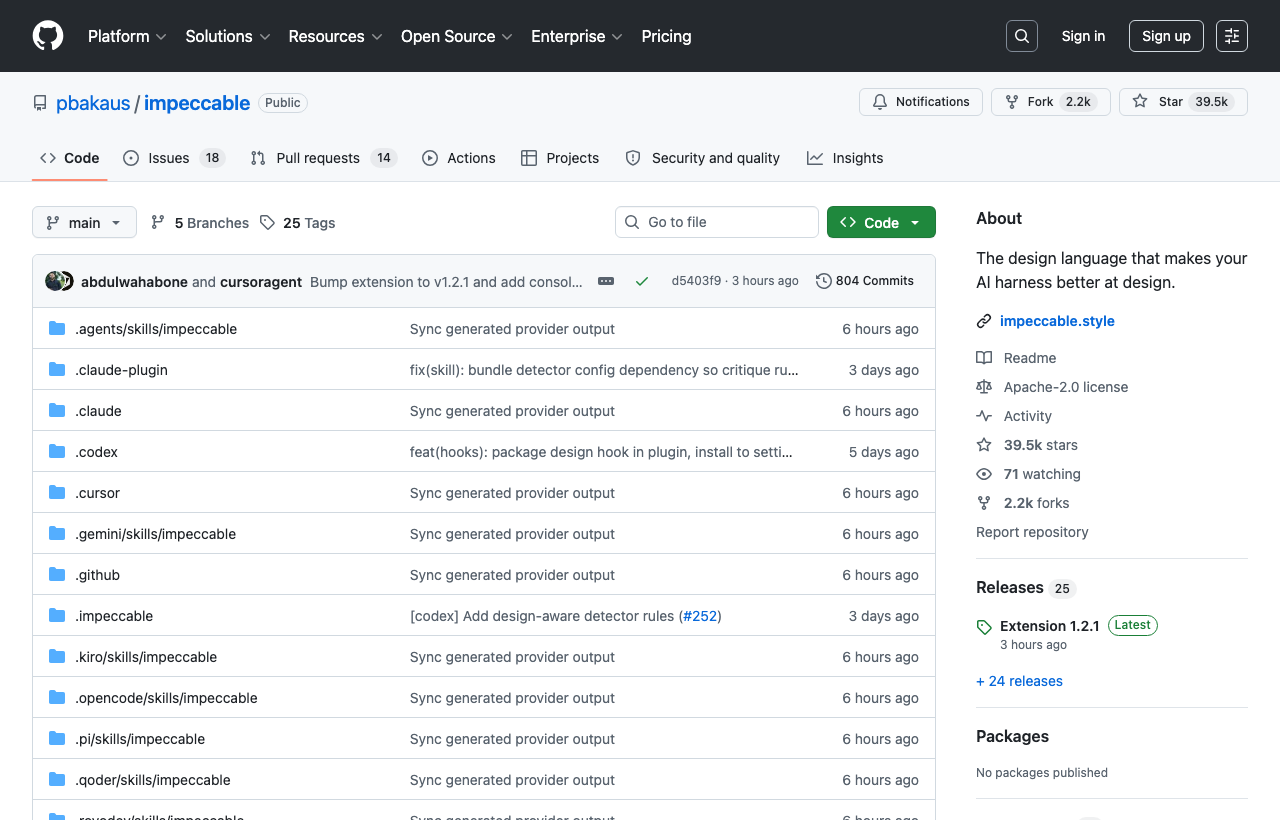View 25 Tags
This screenshot has height=820, width=1280.
tap(297, 223)
